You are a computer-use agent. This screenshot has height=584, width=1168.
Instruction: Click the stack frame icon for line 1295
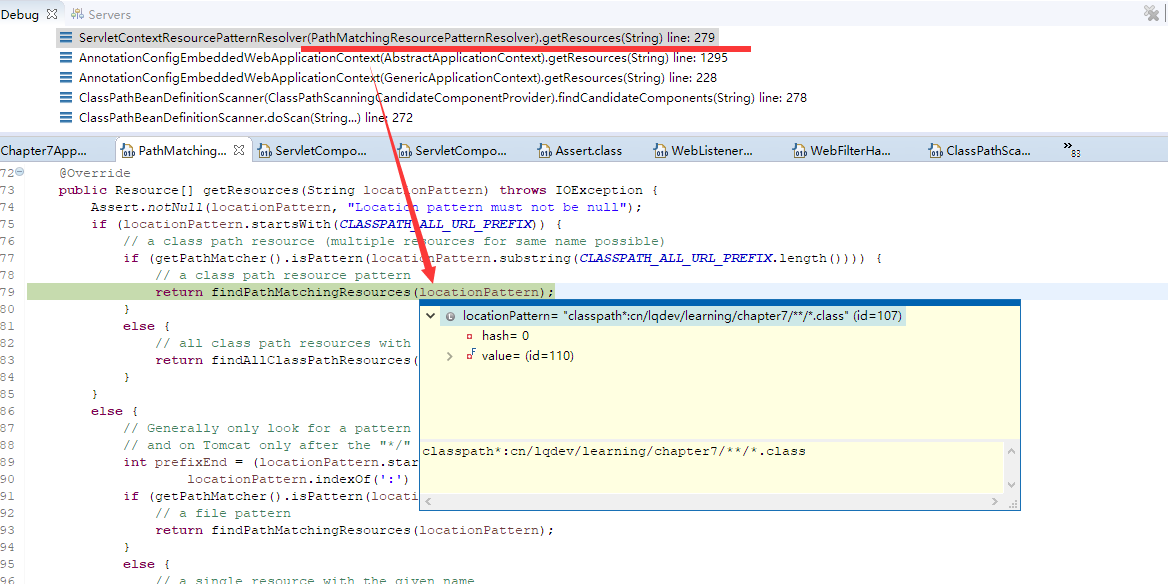66,58
